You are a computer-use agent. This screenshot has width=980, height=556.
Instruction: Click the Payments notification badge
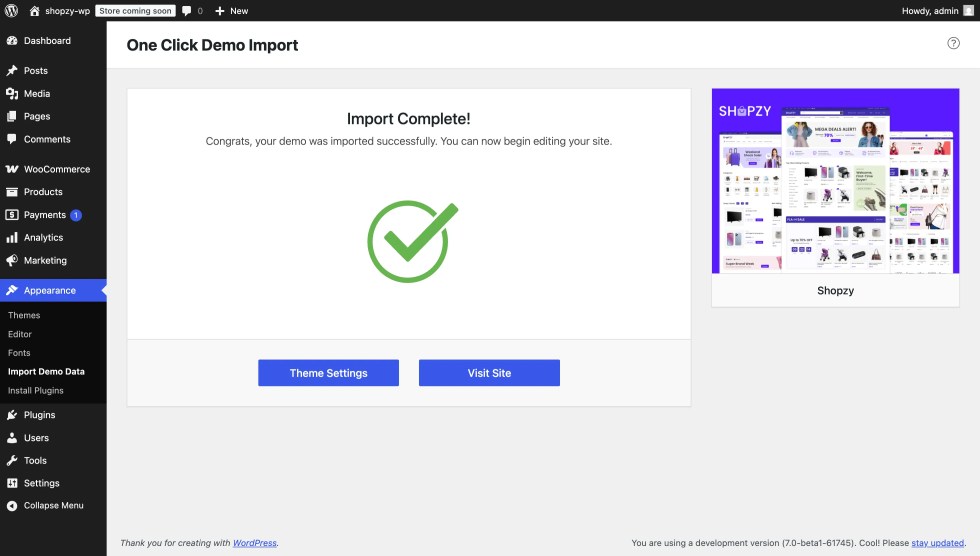[x=76, y=215]
